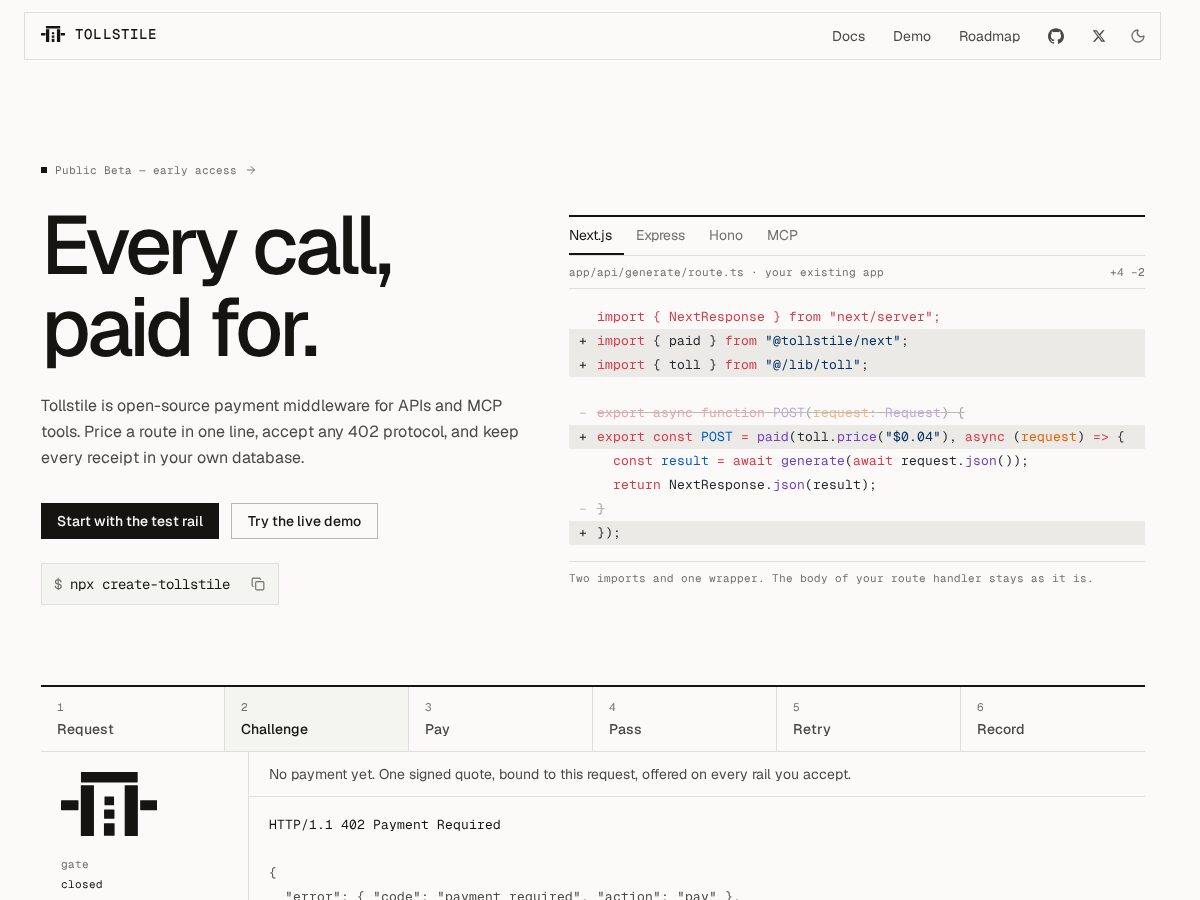The height and width of the screenshot is (900, 1200).
Task: Click the 'Two imports and one wrapper' caption
Action: tap(831, 578)
